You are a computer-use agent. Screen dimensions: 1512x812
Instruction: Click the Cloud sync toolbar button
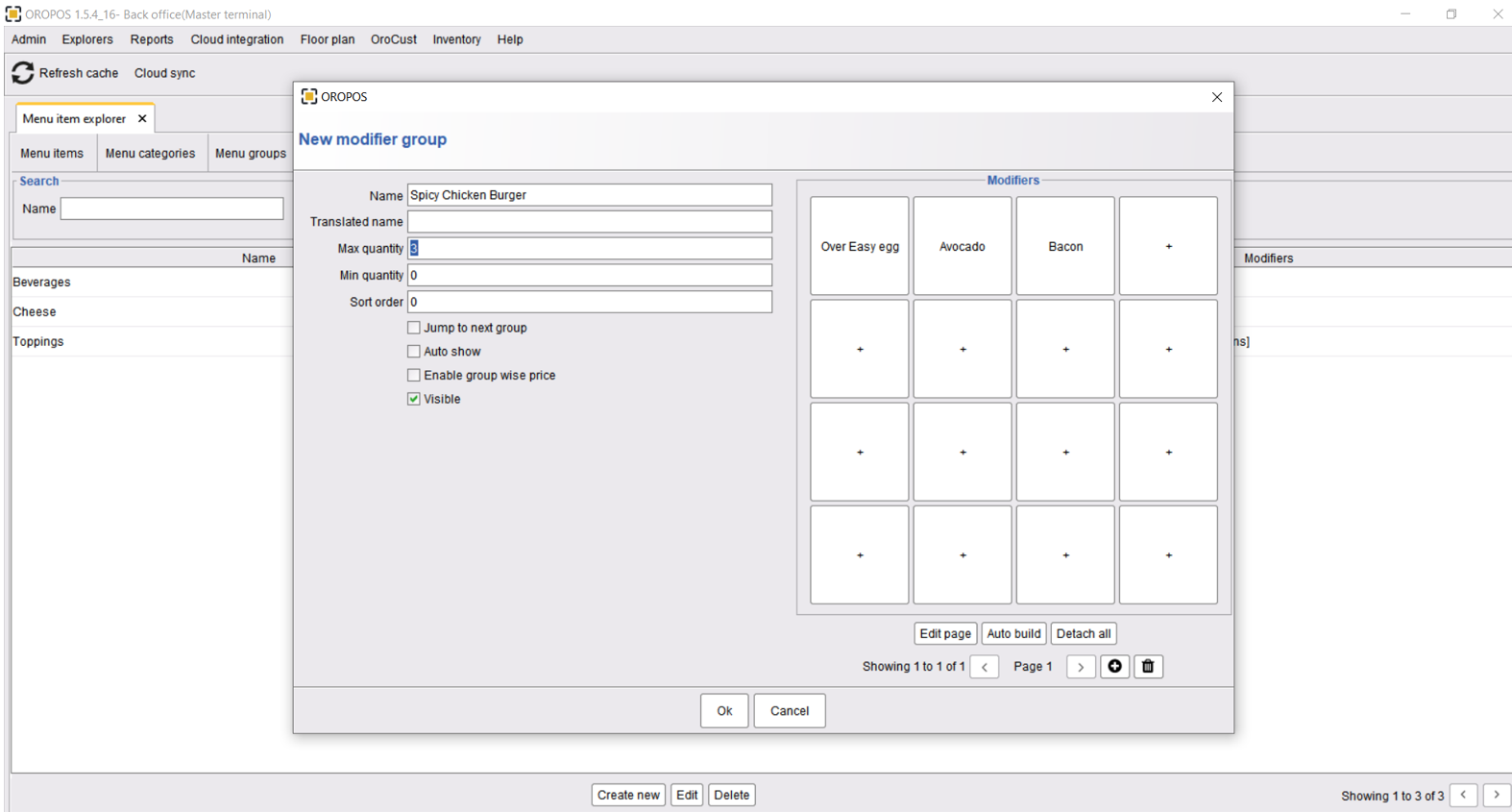(164, 73)
